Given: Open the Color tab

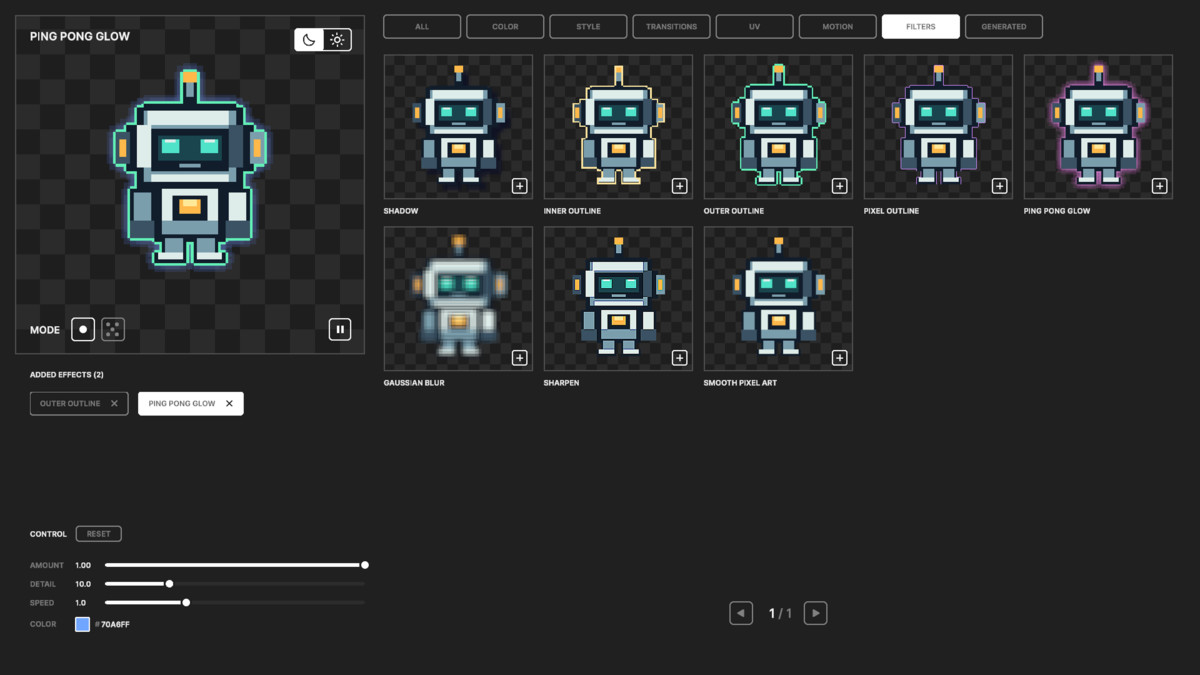Looking at the screenshot, I should click(505, 27).
